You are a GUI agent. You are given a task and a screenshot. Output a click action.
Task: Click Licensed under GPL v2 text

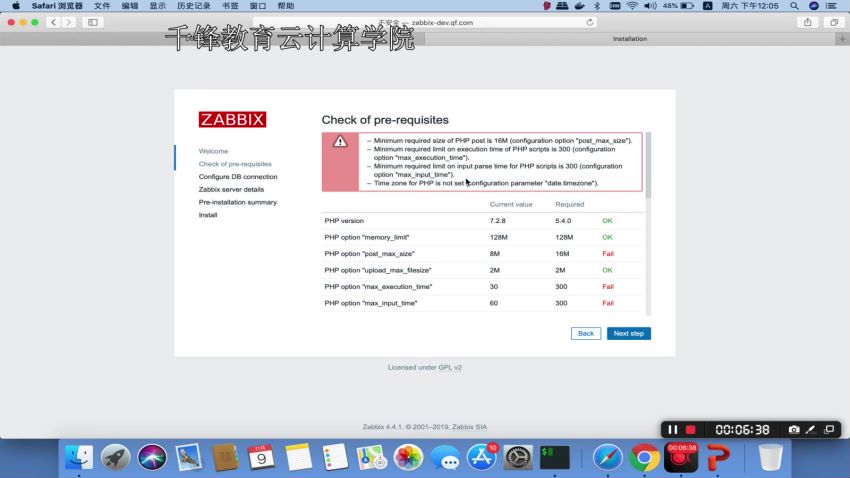[424, 367]
